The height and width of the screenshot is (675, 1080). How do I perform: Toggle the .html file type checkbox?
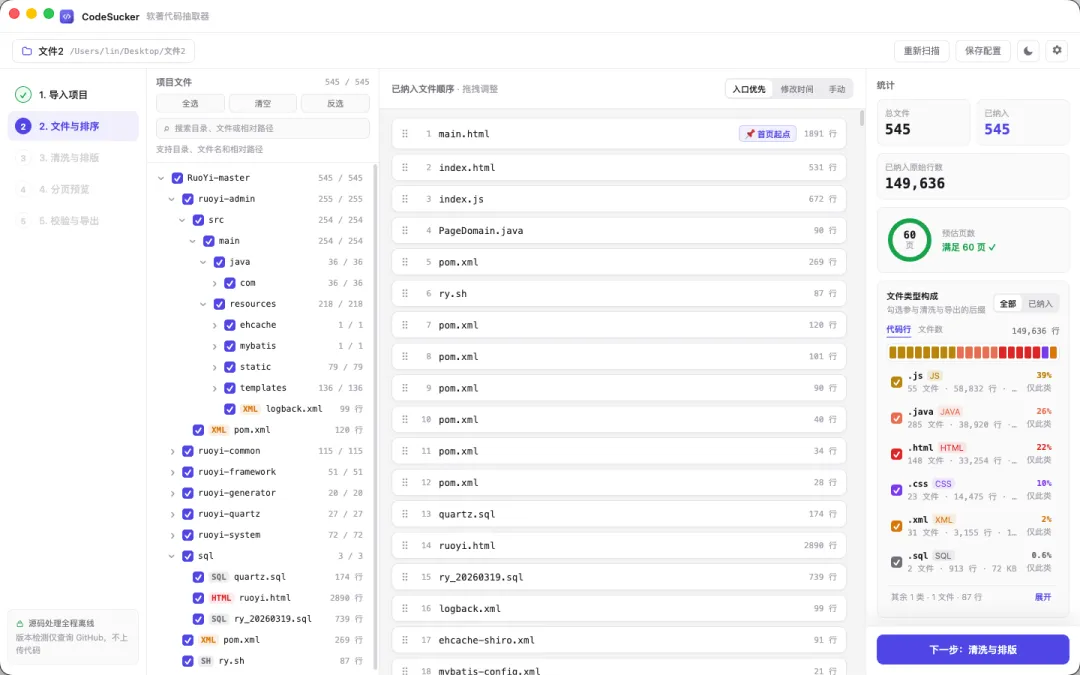(896, 454)
